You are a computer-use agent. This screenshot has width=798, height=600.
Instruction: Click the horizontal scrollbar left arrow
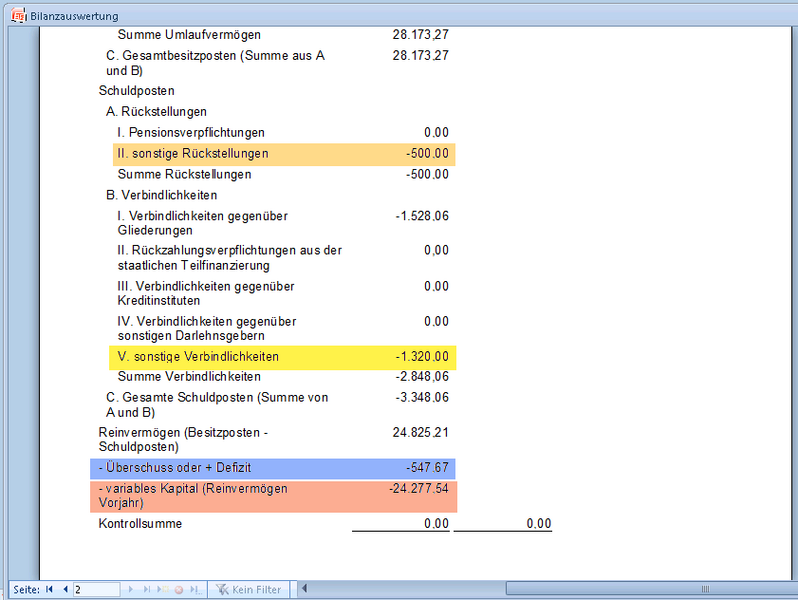coord(305,589)
